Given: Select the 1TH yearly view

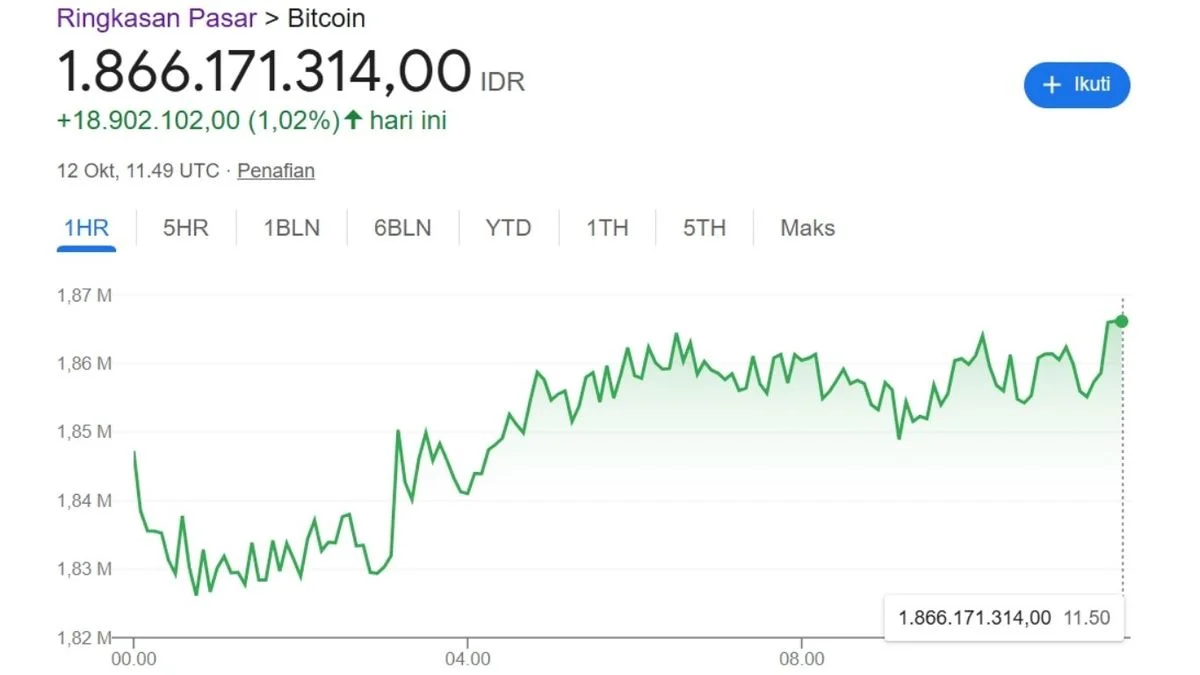Looking at the screenshot, I should 607,228.
